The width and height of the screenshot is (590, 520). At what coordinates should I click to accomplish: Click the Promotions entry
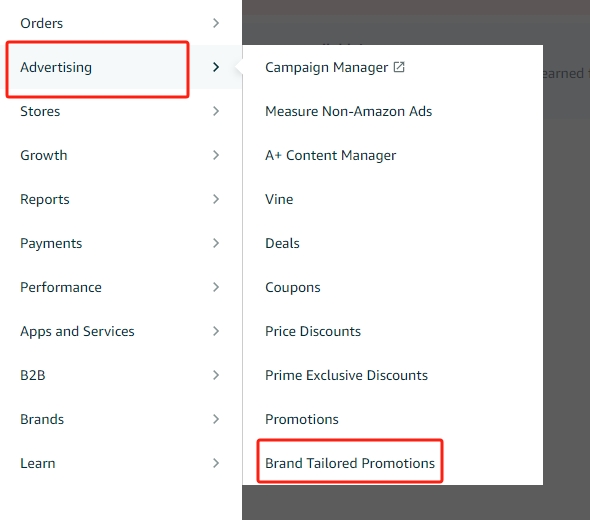tap(302, 420)
